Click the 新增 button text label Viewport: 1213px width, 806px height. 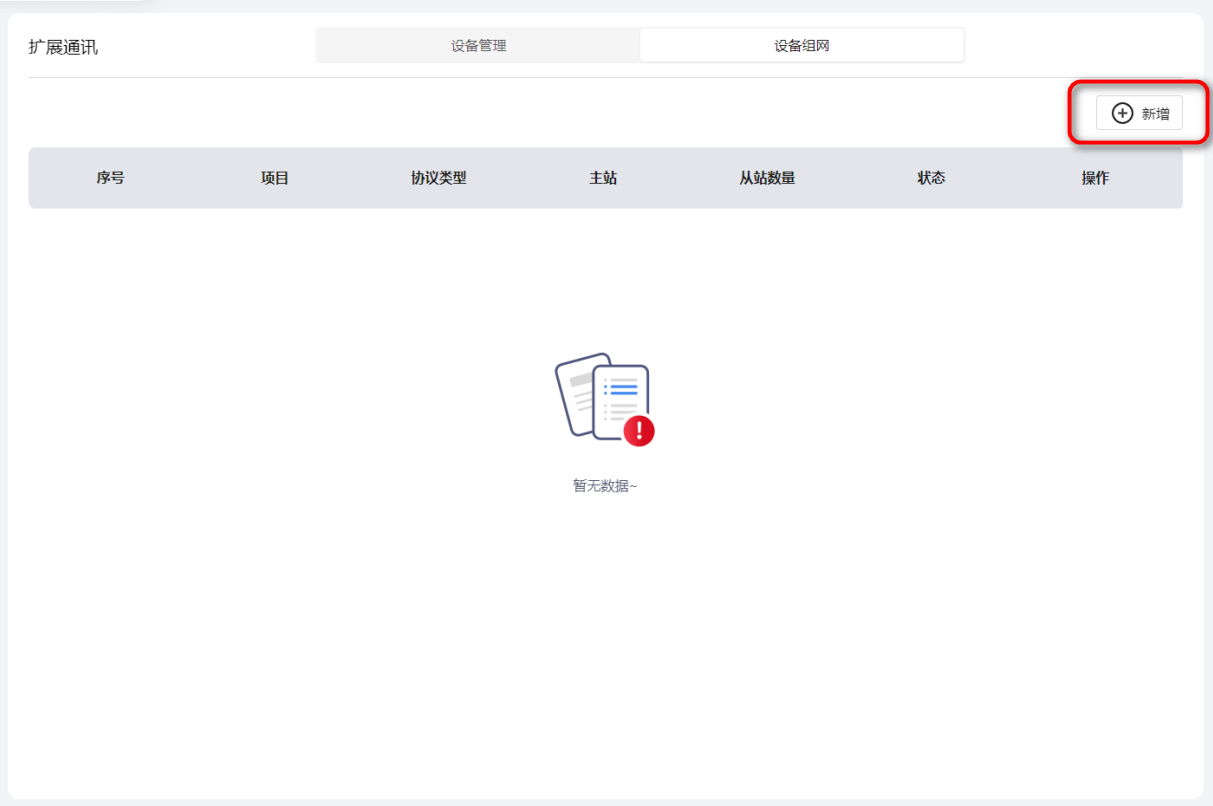[1155, 114]
